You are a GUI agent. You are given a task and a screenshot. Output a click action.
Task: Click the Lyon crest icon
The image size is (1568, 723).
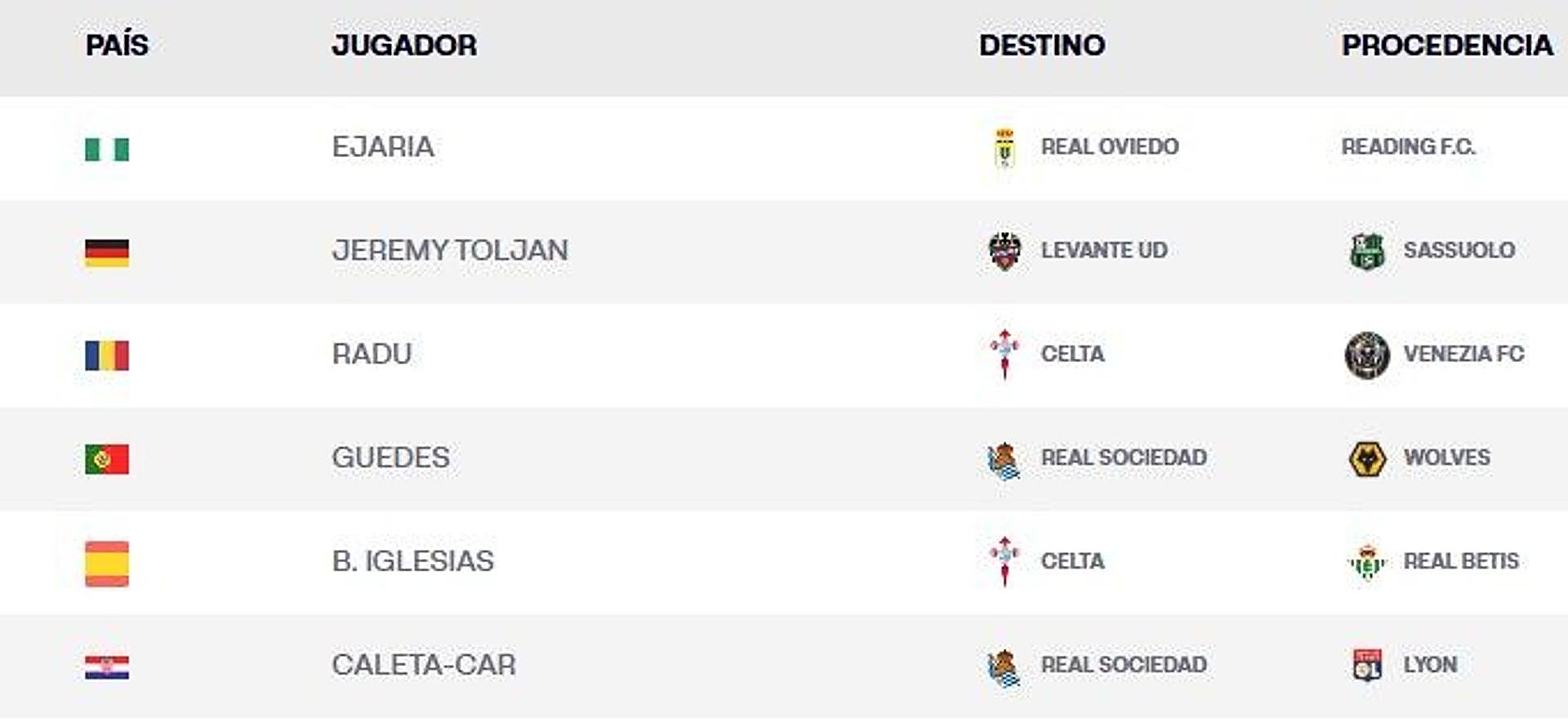[1367, 665]
